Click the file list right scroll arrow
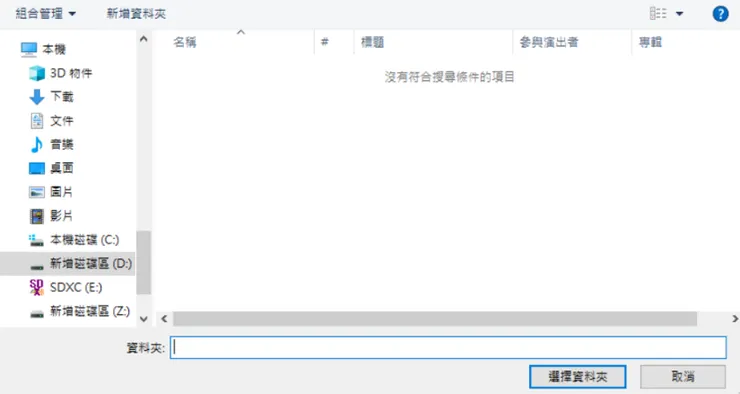The height and width of the screenshot is (394, 740). pos(734,319)
